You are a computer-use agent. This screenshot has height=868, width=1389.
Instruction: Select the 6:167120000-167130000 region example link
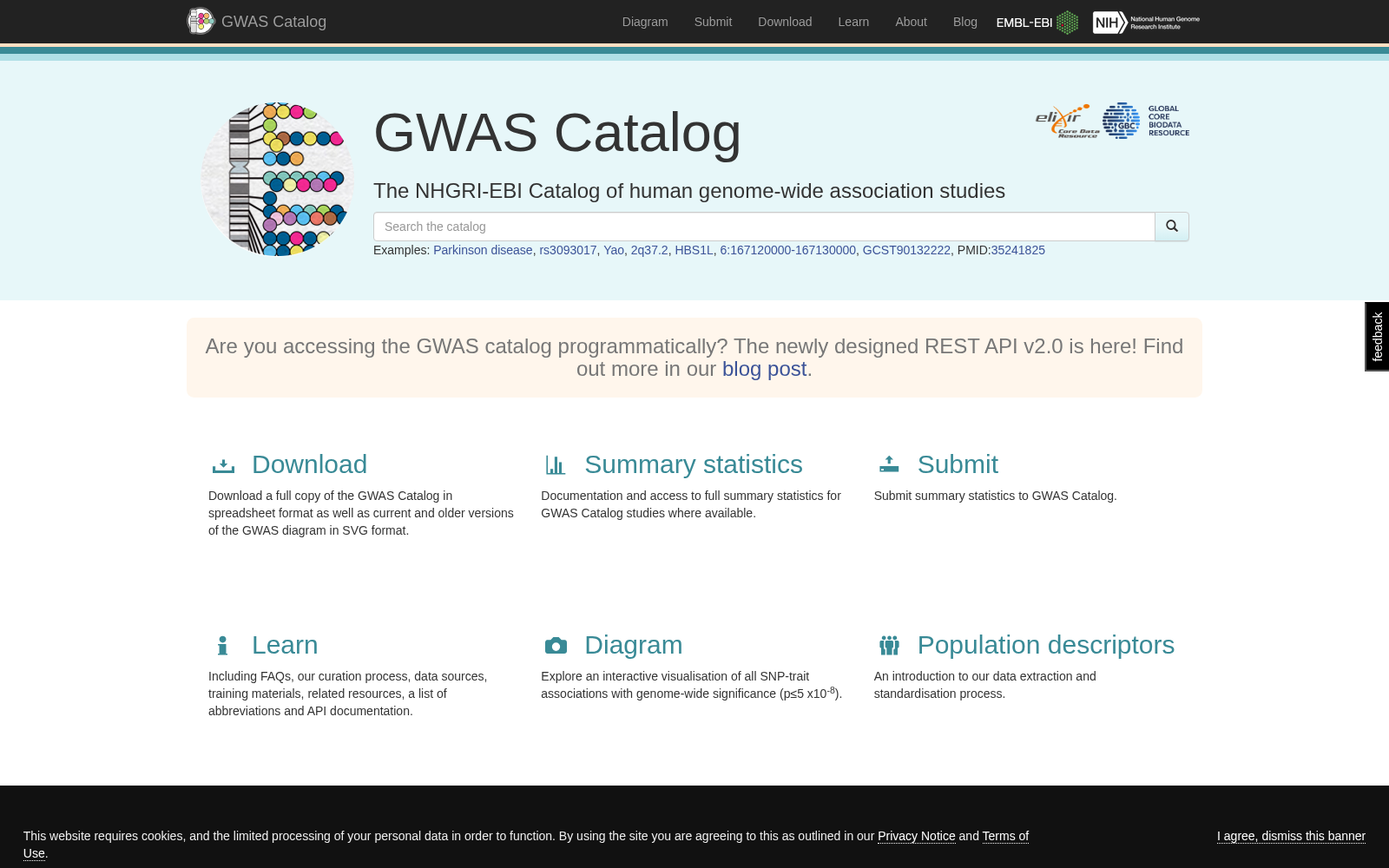tap(787, 250)
